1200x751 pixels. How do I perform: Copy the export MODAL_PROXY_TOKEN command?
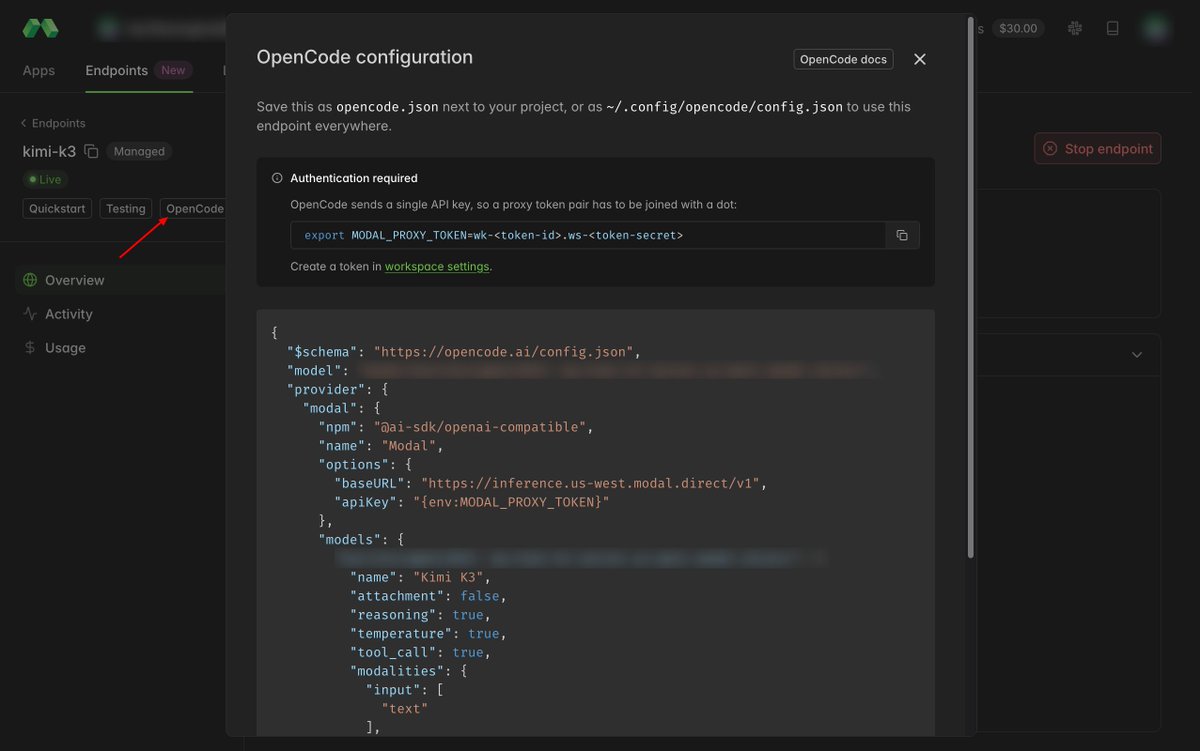pyautogui.click(x=902, y=235)
